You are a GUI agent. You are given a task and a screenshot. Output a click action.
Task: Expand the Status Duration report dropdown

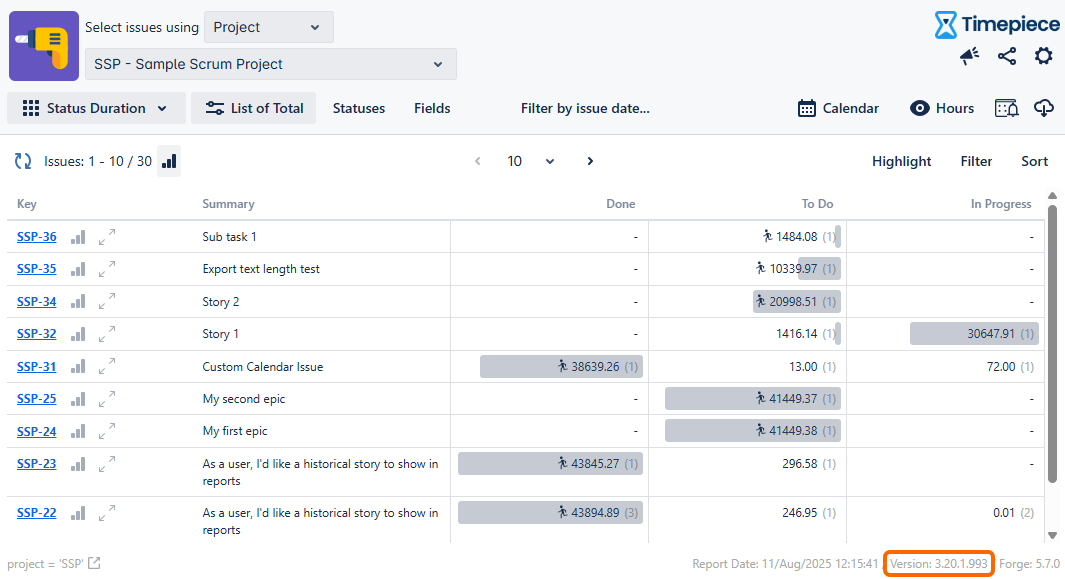pos(96,108)
